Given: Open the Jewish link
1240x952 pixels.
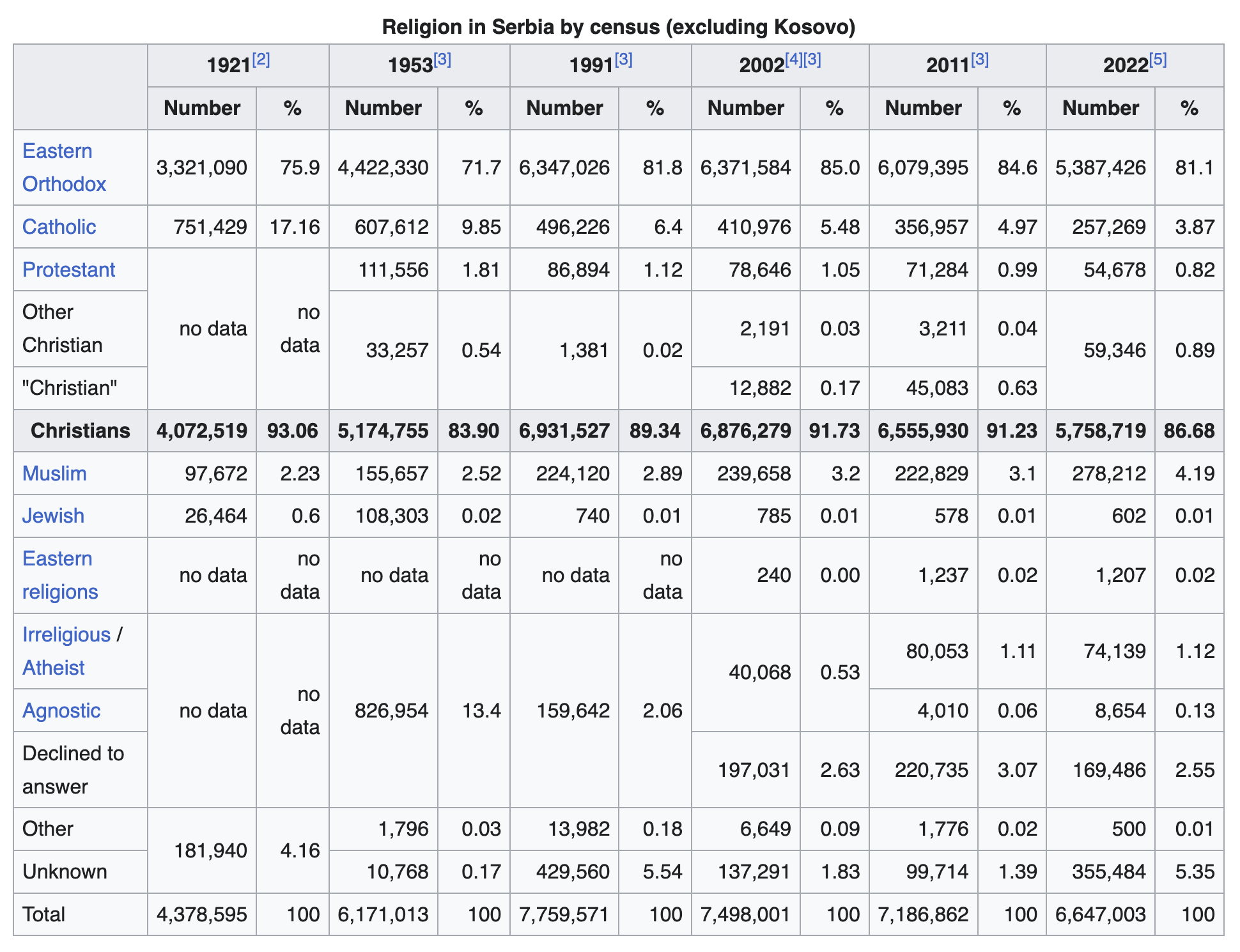Looking at the screenshot, I should pyautogui.click(x=53, y=516).
